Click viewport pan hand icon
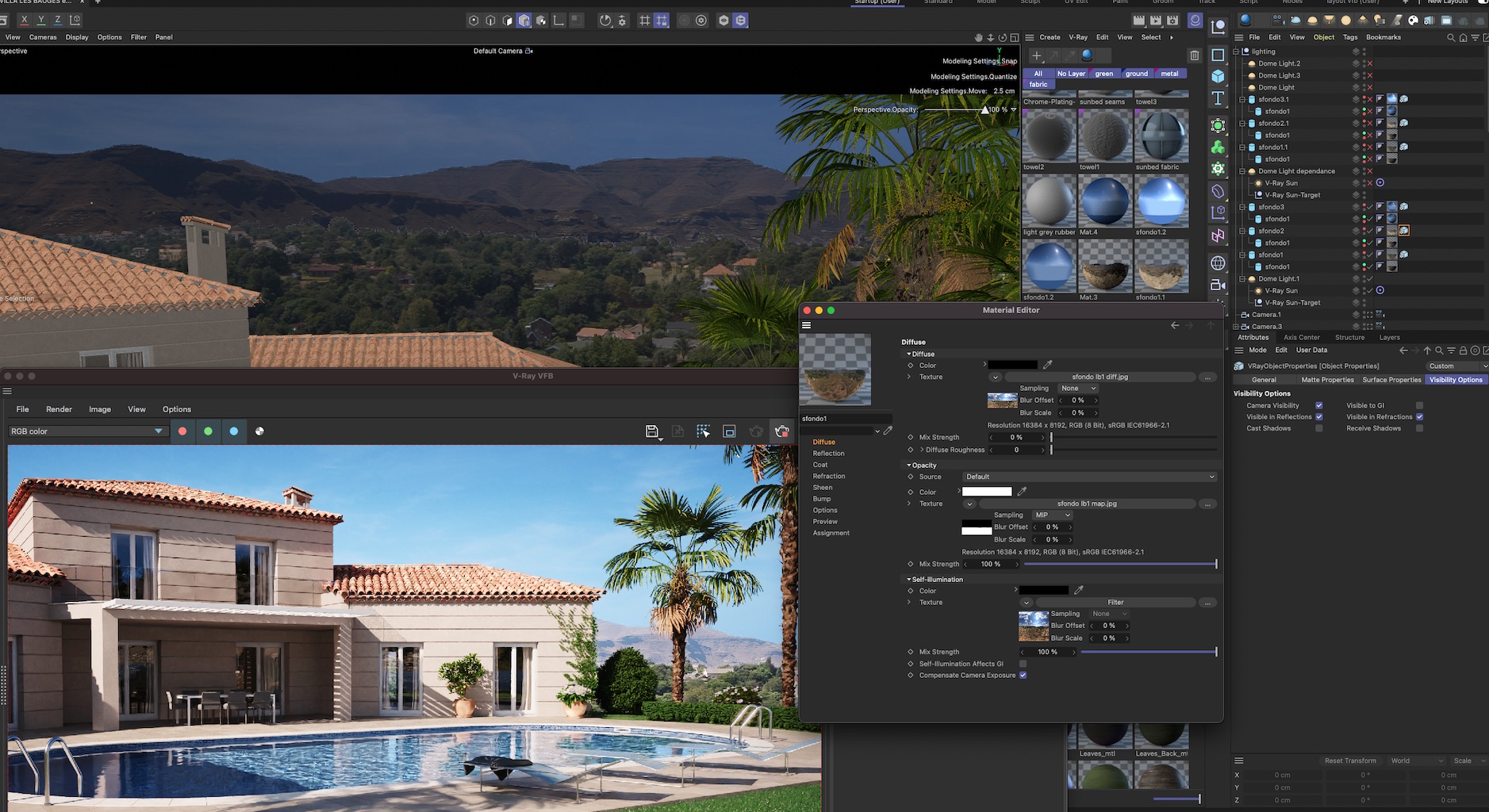 click(x=978, y=37)
